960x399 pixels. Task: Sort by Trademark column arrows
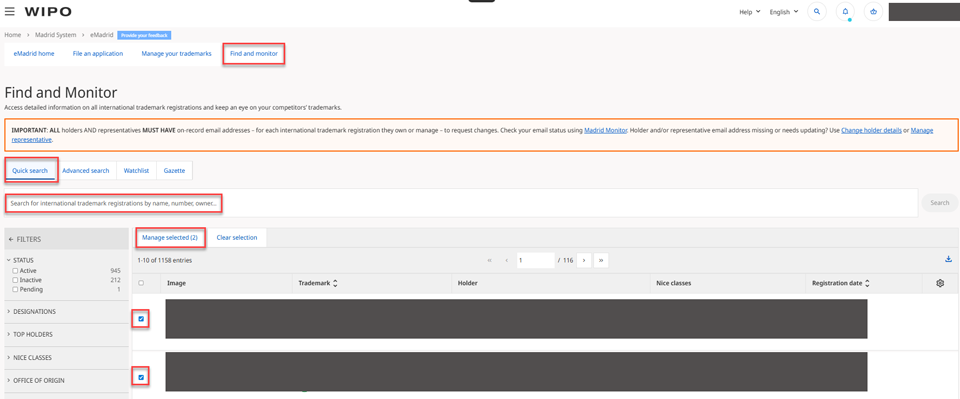335,283
